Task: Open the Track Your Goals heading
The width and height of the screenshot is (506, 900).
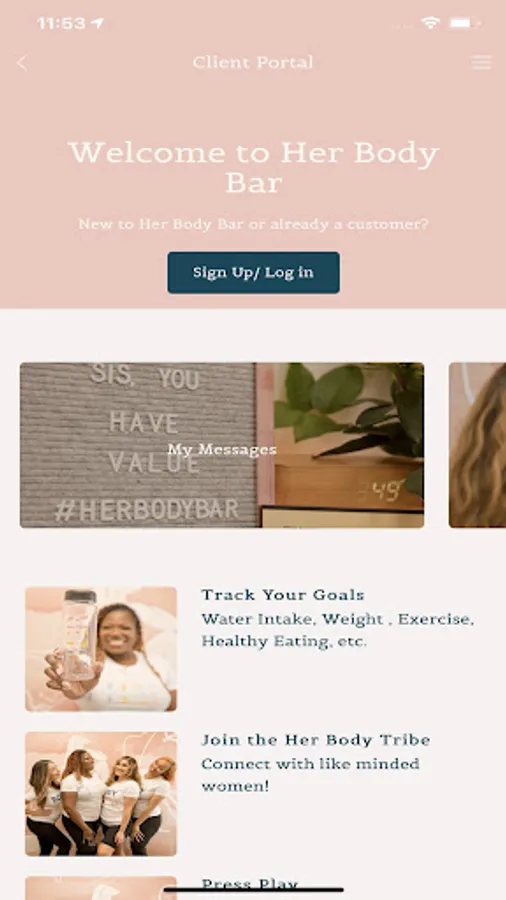Action: [x=283, y=595]
